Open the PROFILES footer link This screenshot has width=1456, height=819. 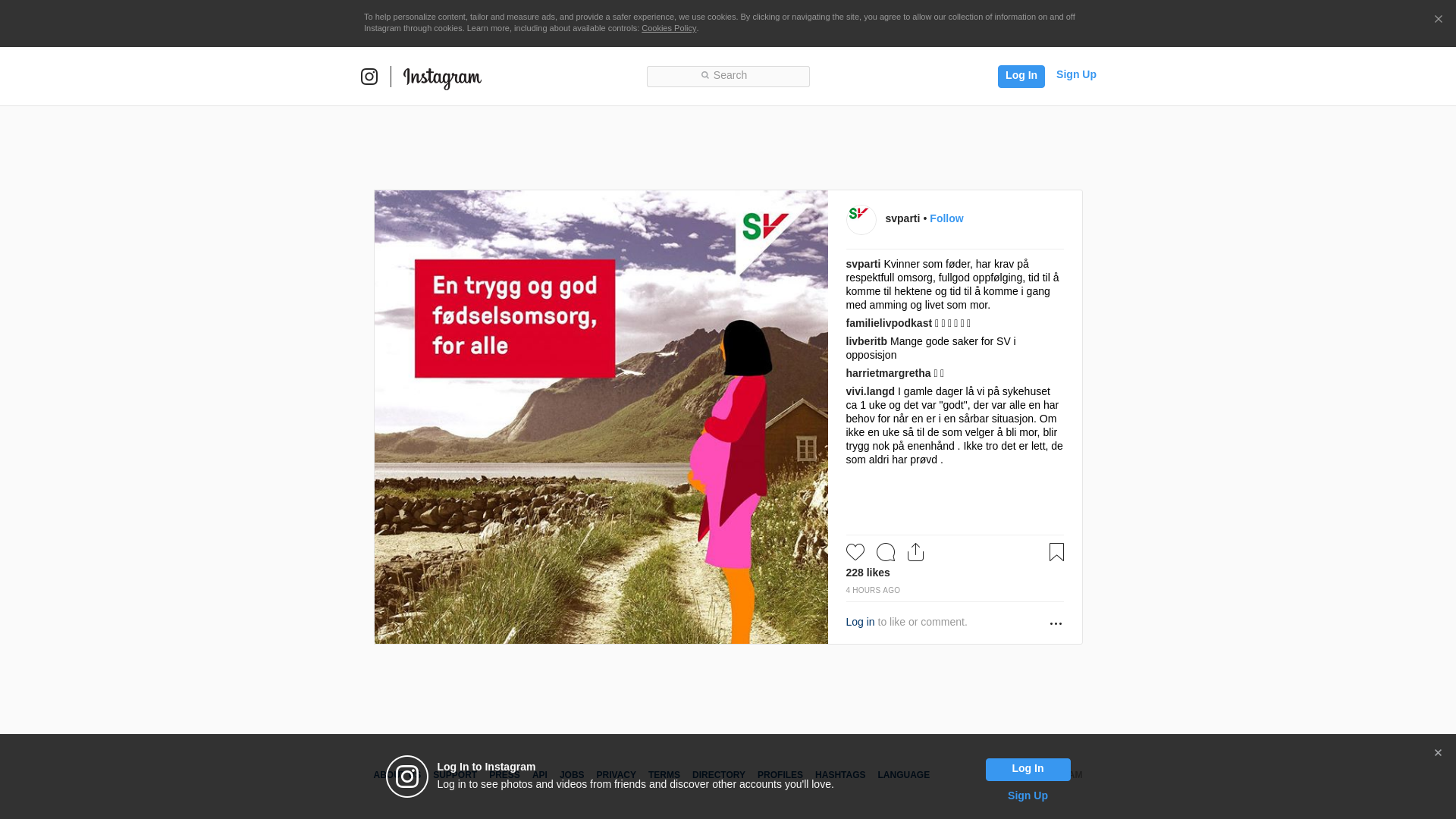(780, 775)
